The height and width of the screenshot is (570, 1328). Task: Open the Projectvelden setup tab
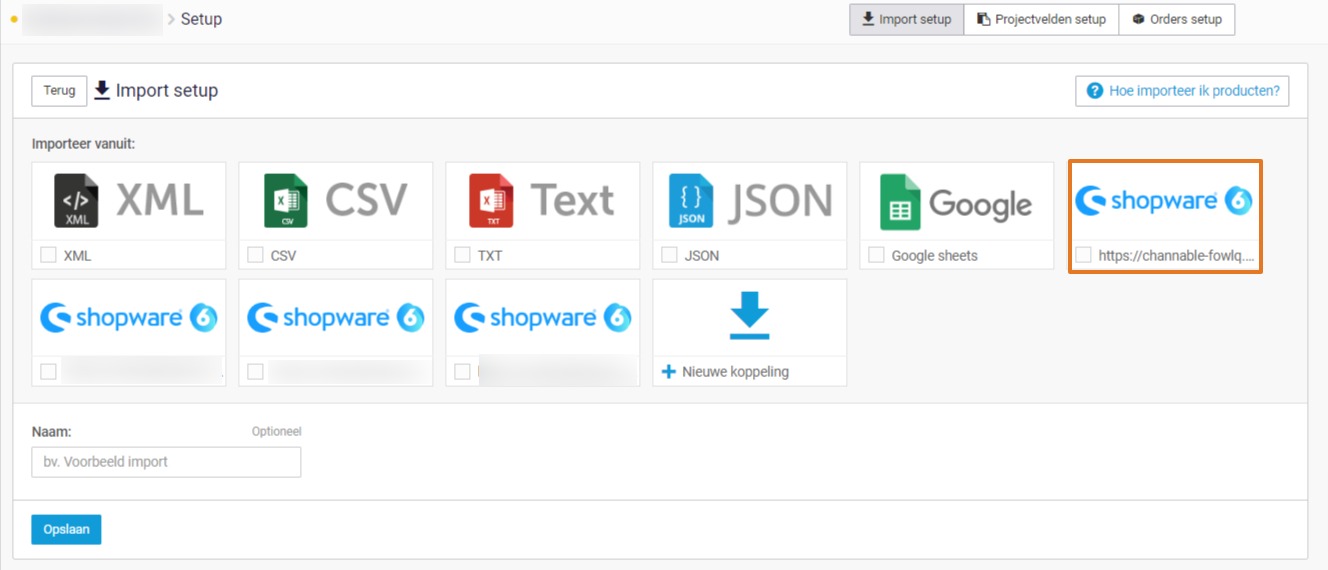pos(1041,19)
